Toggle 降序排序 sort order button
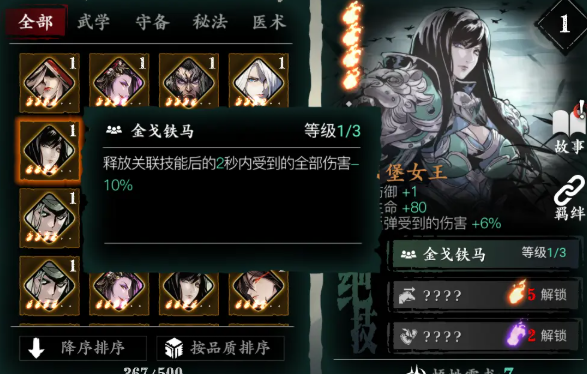587x374 pixels. (x=83, y=348)
